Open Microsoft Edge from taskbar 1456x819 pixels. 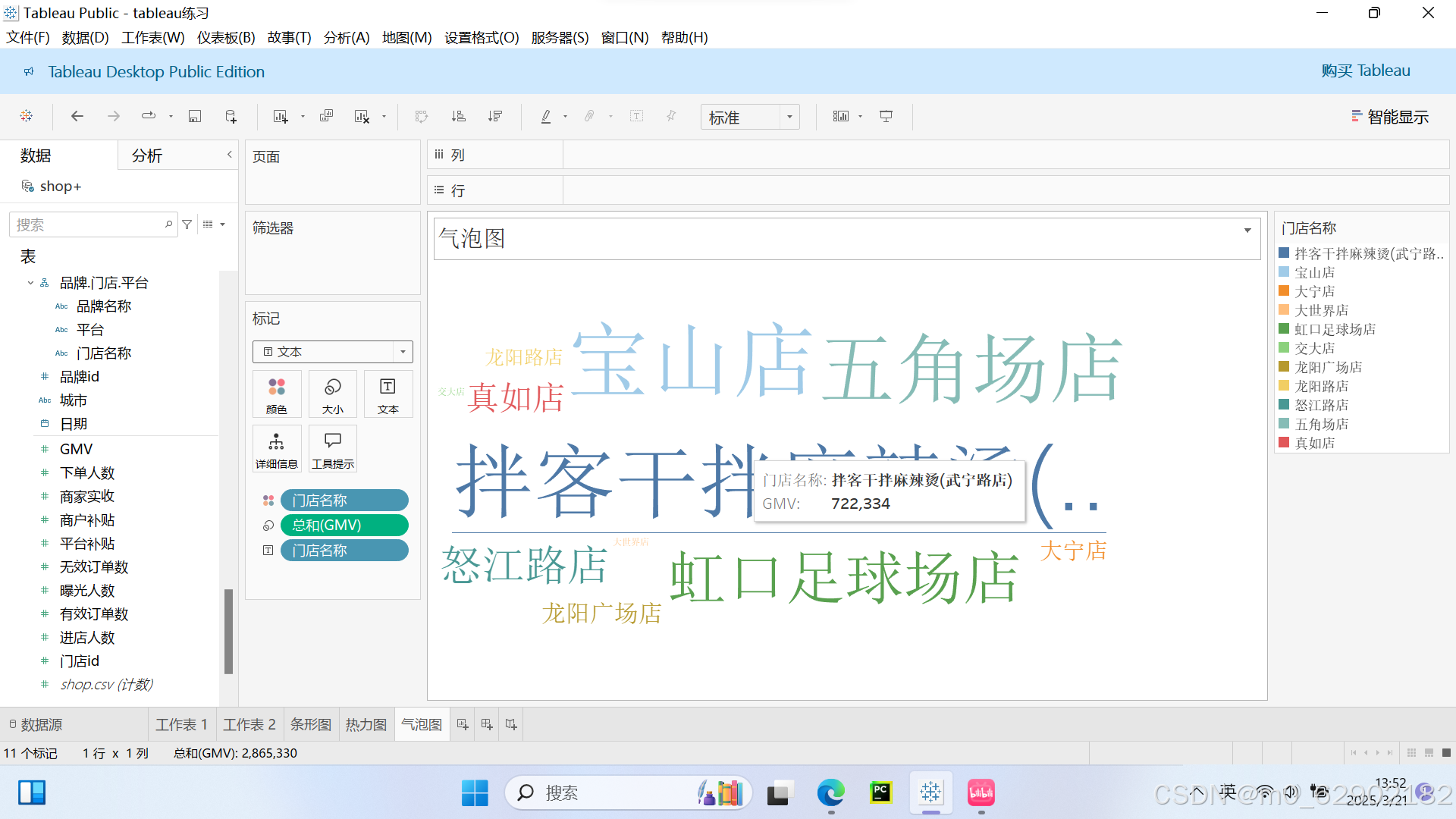tap(830, 793)
